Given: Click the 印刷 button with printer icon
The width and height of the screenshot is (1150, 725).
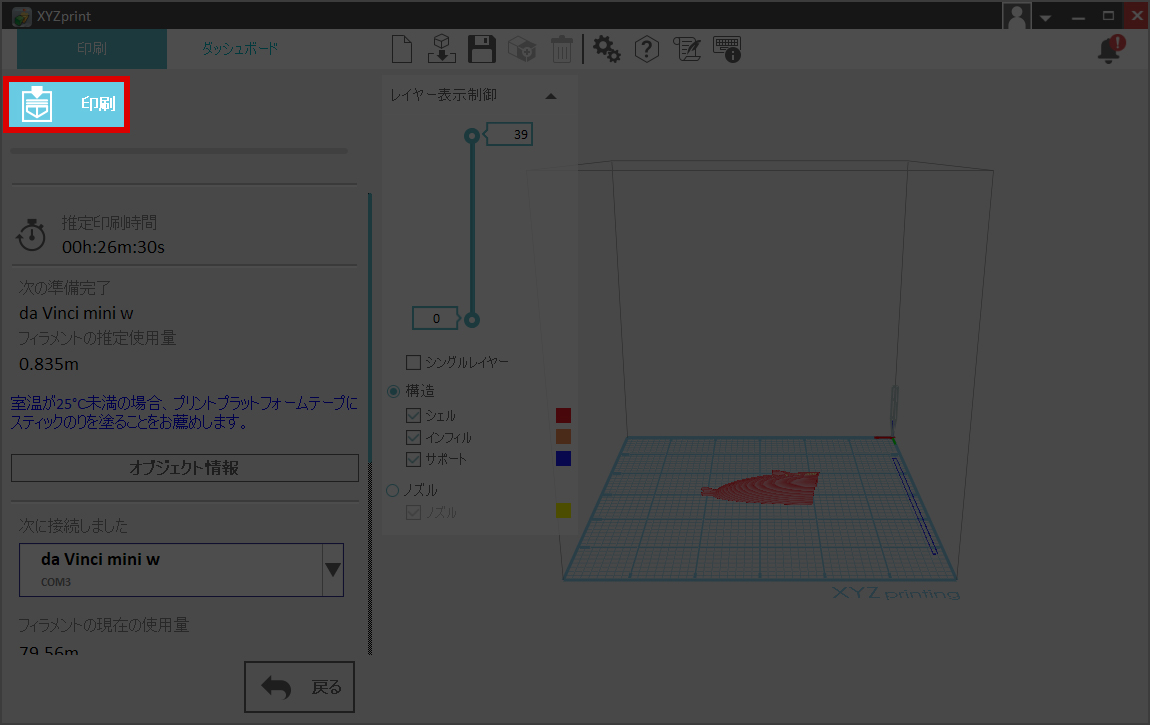Looking at the screenshot, I should [x=67, y=104].
